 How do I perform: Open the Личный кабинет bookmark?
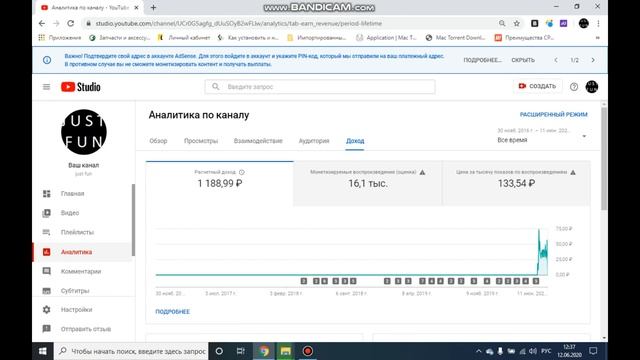[x=184, y=38]
